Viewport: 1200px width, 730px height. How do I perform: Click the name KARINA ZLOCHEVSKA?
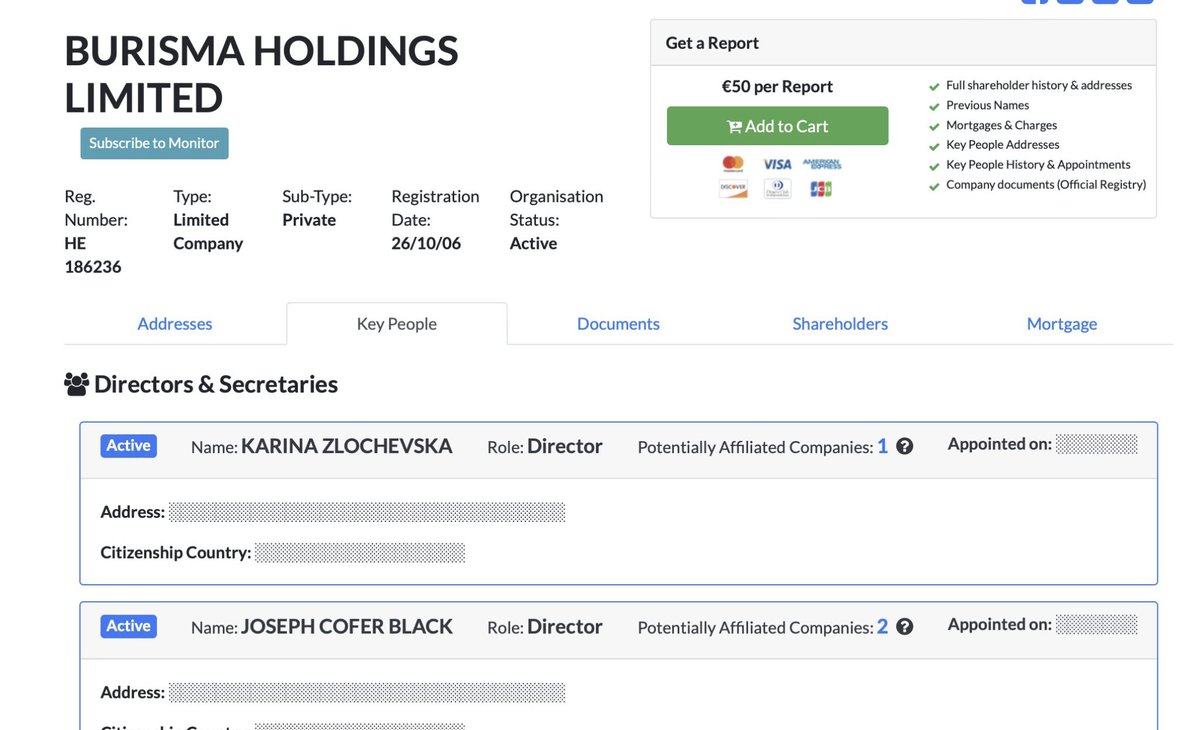347,446
